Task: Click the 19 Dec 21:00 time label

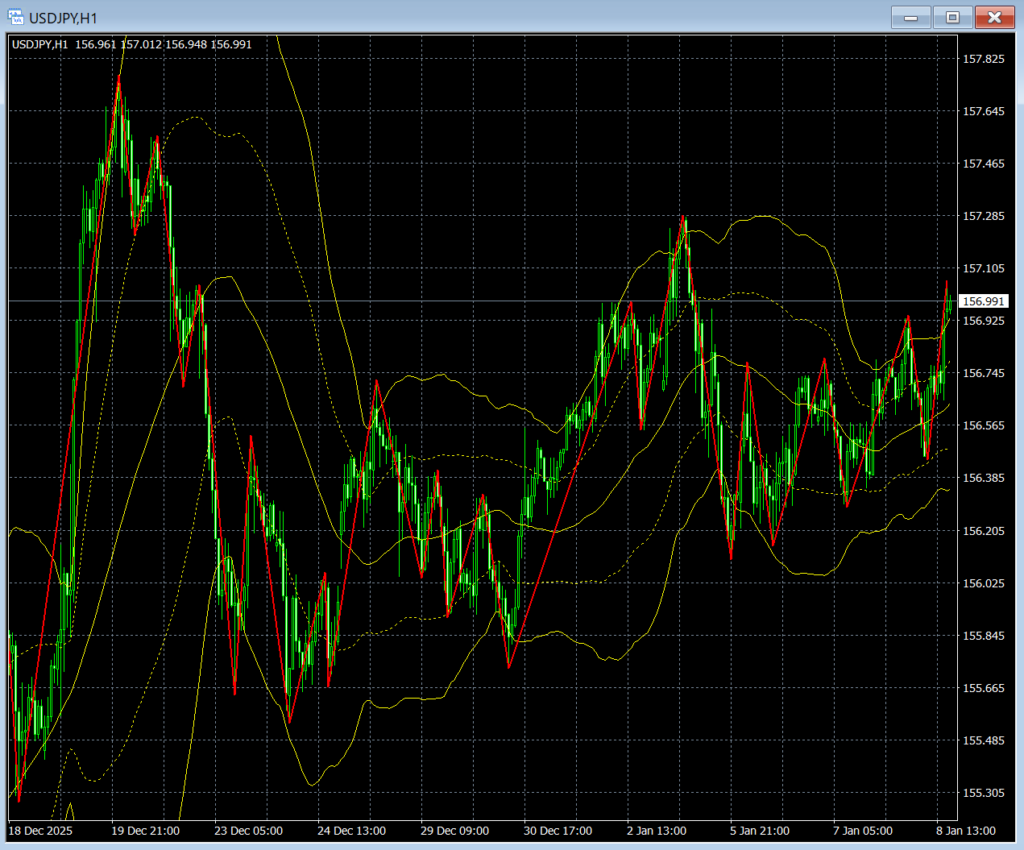Action: coord(145,831)
